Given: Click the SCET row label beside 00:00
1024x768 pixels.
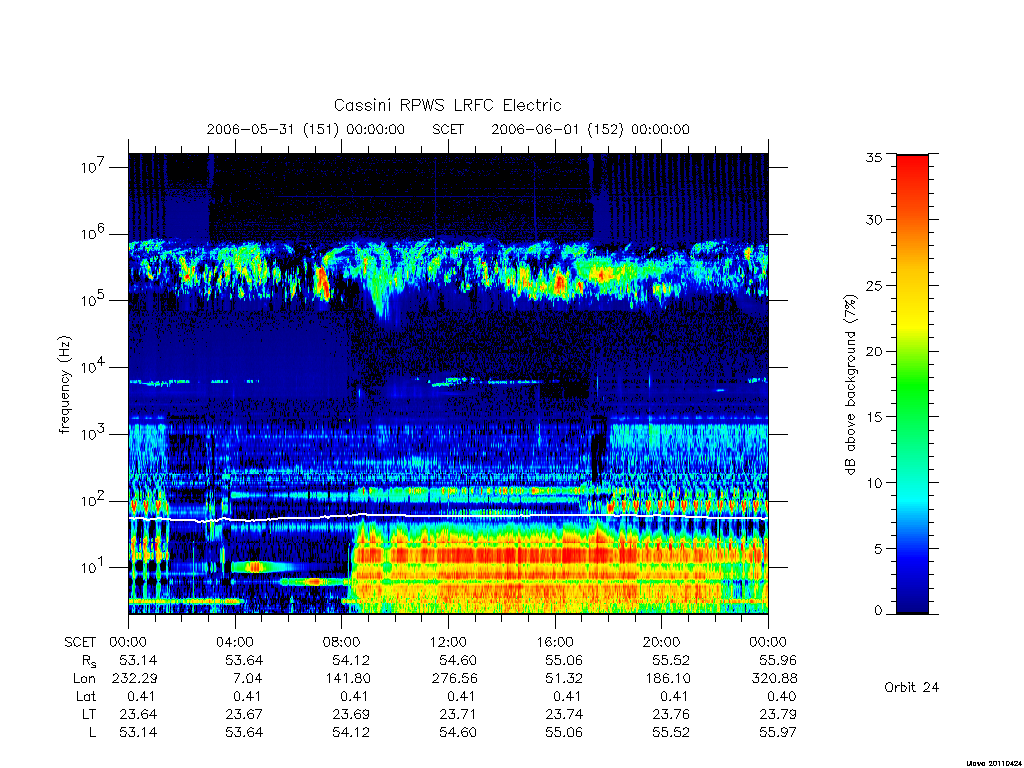Looking at the screenshot, I should tap(80, 642).
